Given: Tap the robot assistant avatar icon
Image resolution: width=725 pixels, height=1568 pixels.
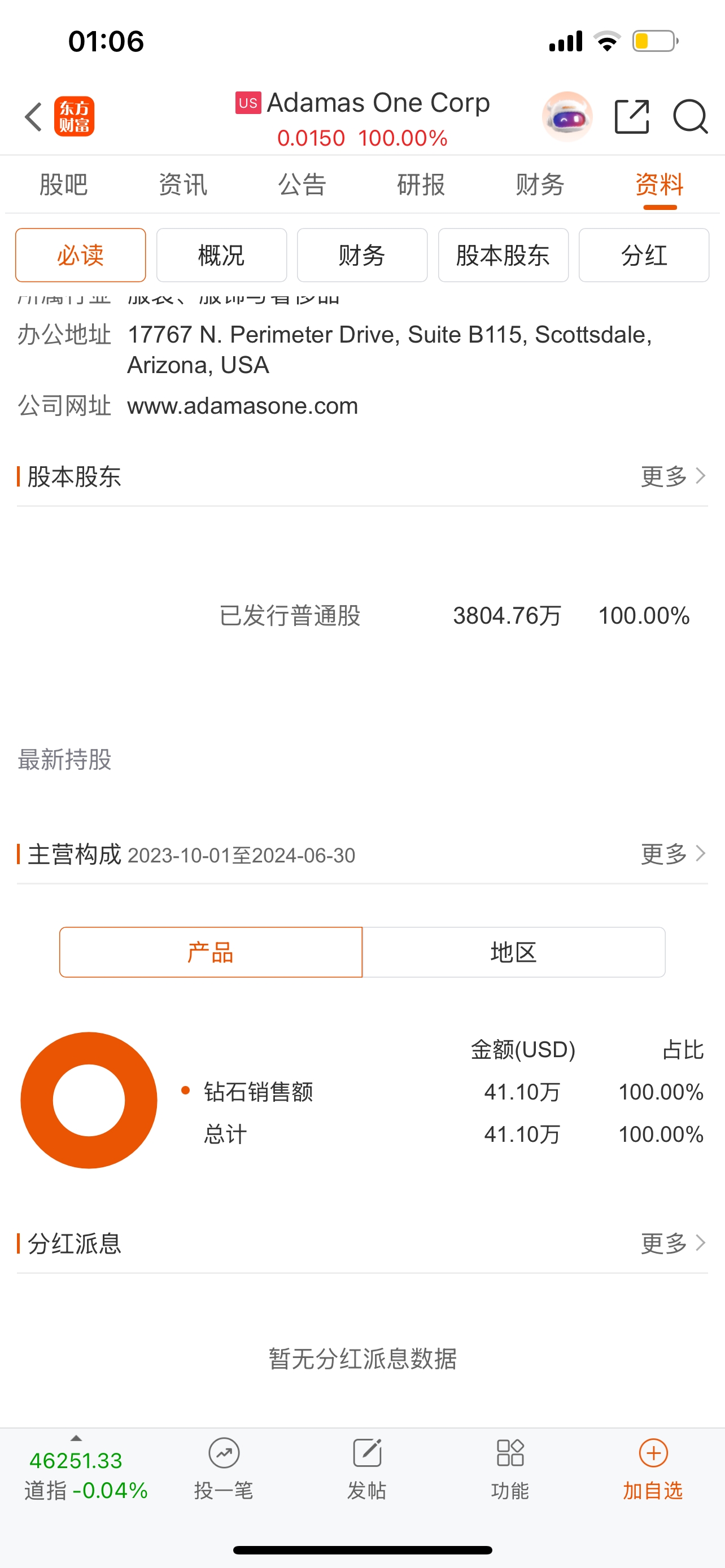Looking at the screenshot, I should coord(567,116).
